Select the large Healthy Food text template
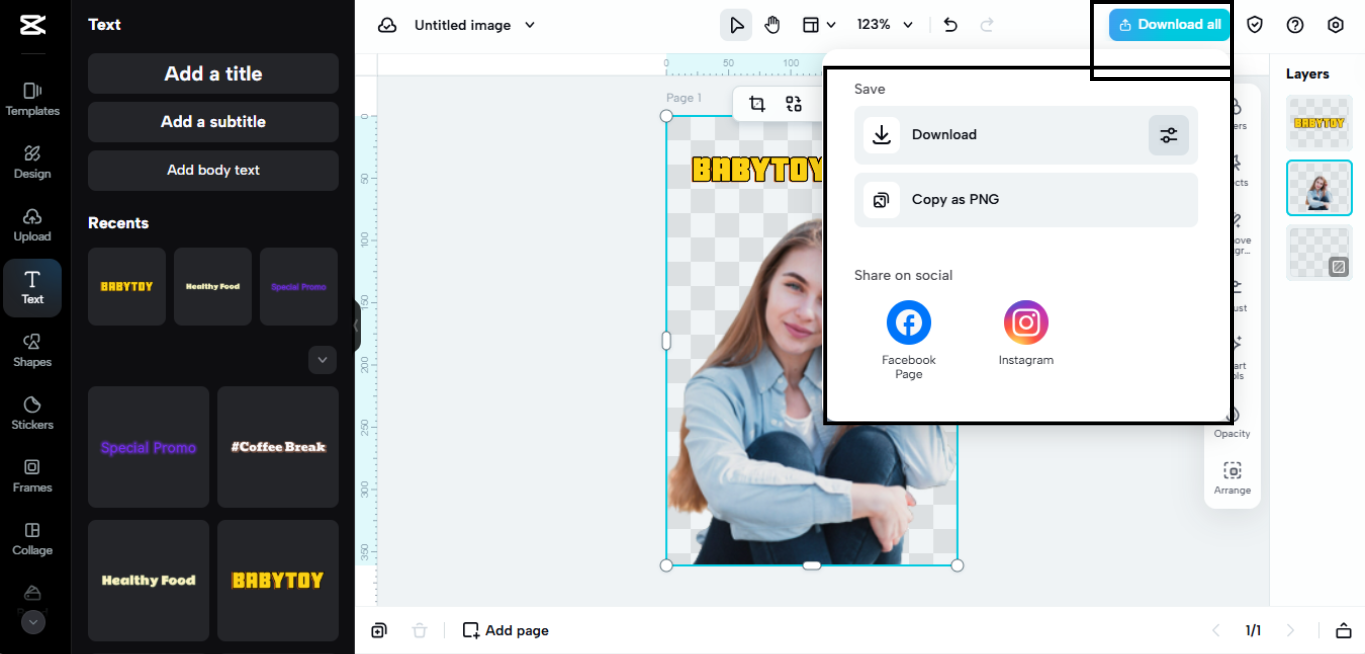This screenshot has height=654, width=1365. [149, 580]
